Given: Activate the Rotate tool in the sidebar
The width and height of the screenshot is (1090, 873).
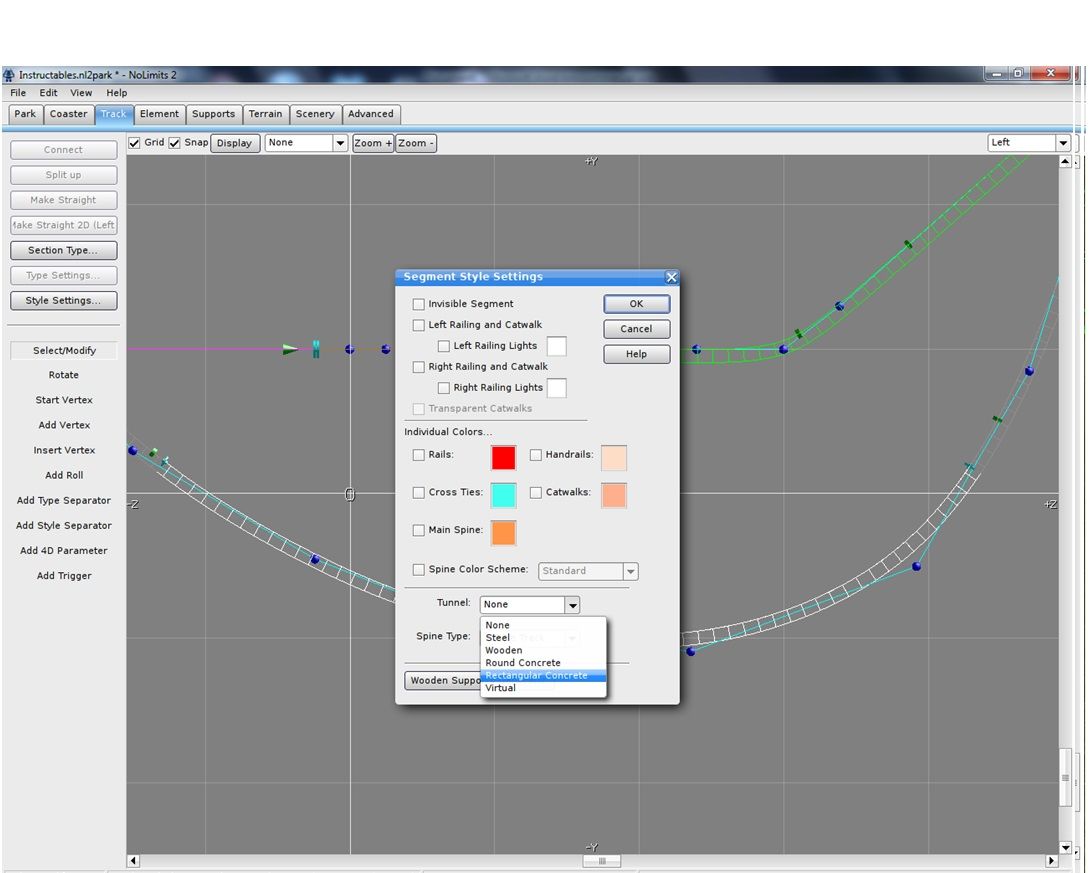Looking at the screenshot, I should (63, 374).
